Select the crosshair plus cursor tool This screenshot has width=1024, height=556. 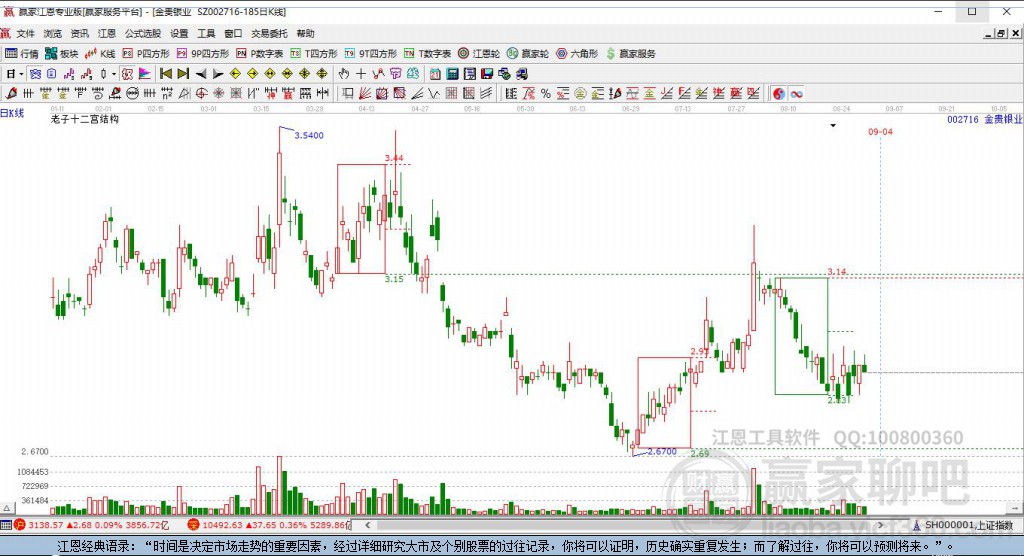[x=360, y=74]
